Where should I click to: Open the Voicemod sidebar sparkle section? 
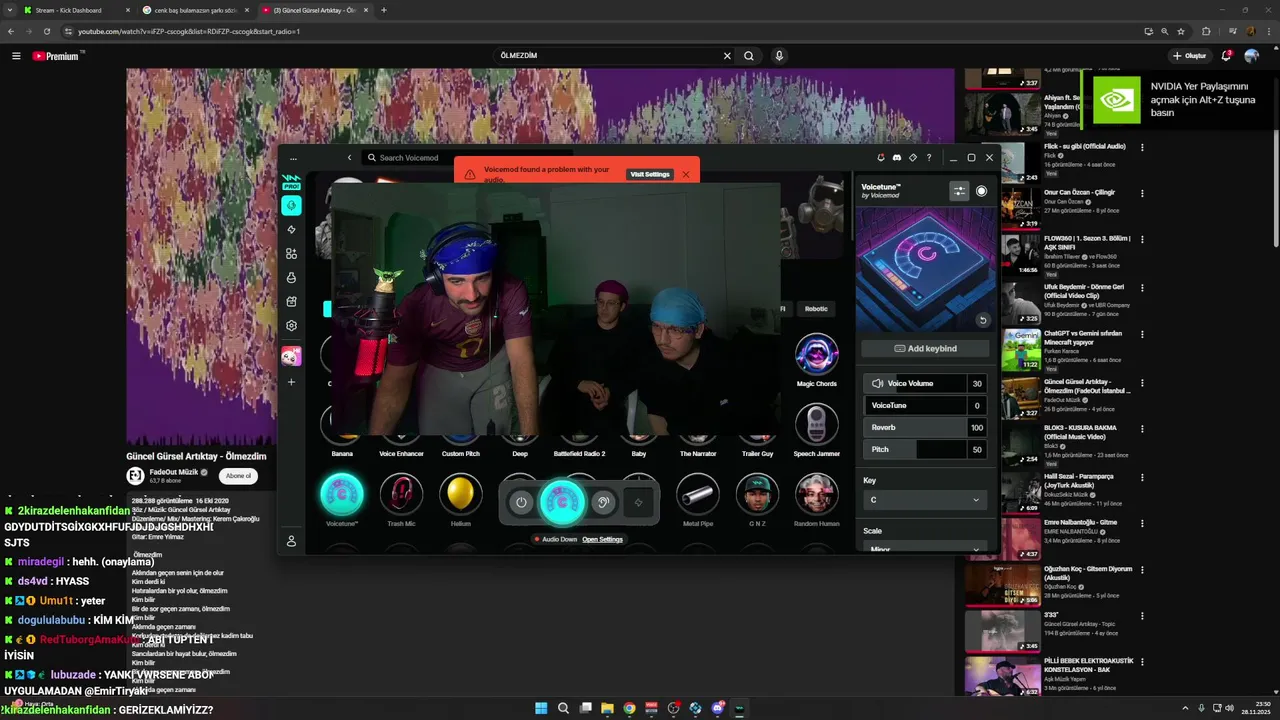291,230
